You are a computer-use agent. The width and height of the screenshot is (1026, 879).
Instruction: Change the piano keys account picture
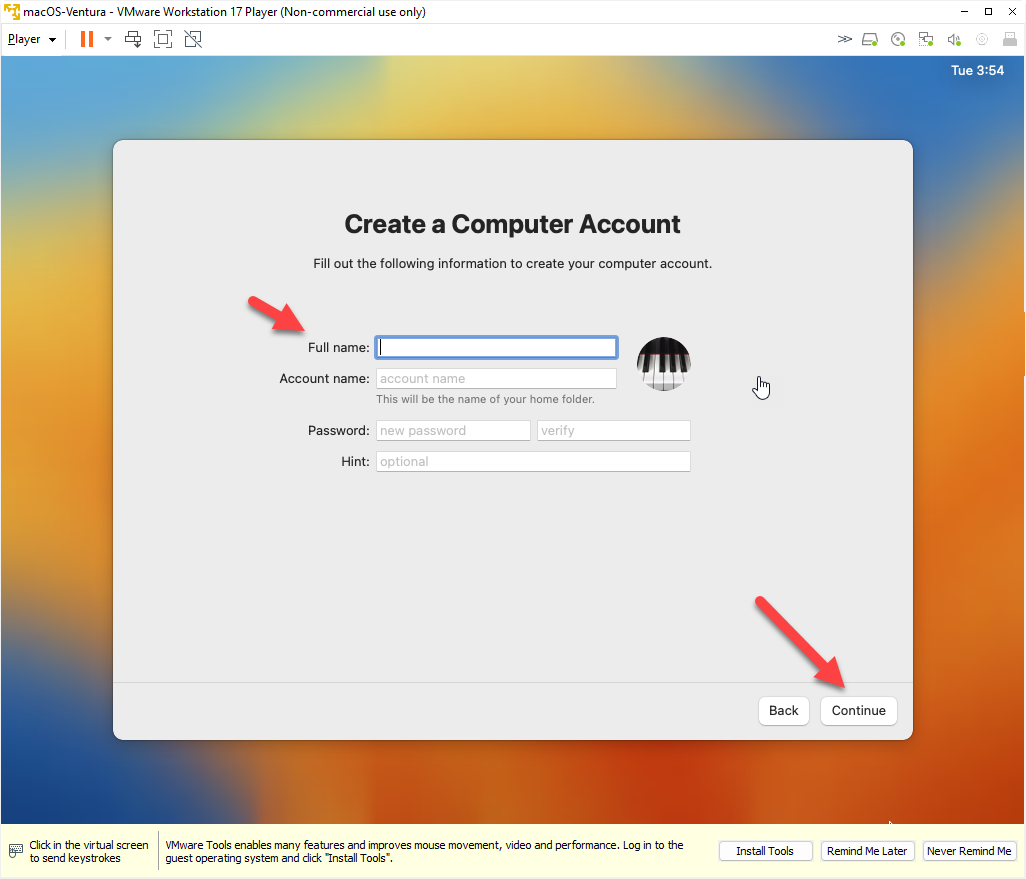pos(664,364)
